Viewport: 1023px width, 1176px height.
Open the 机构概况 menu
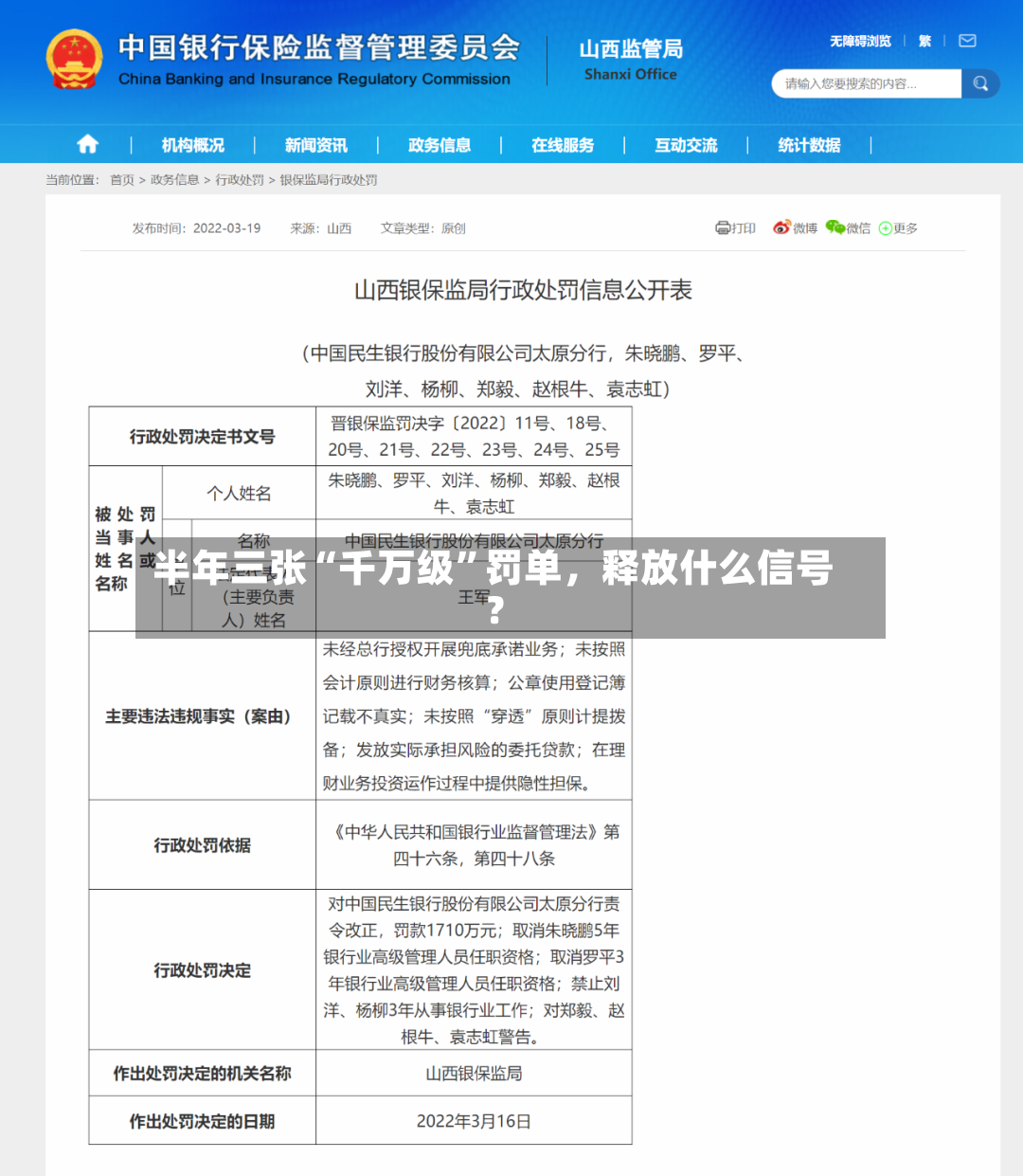pyautogui.click(x=192, y=145)
